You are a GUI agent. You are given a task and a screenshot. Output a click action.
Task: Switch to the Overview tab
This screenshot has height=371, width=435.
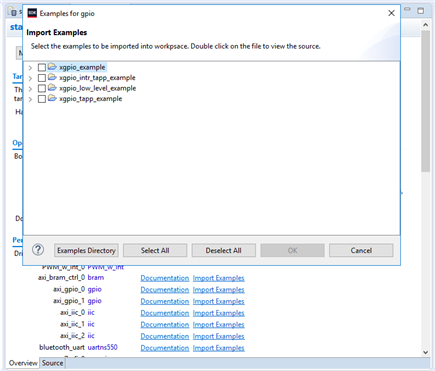click(x=23, y=363)
